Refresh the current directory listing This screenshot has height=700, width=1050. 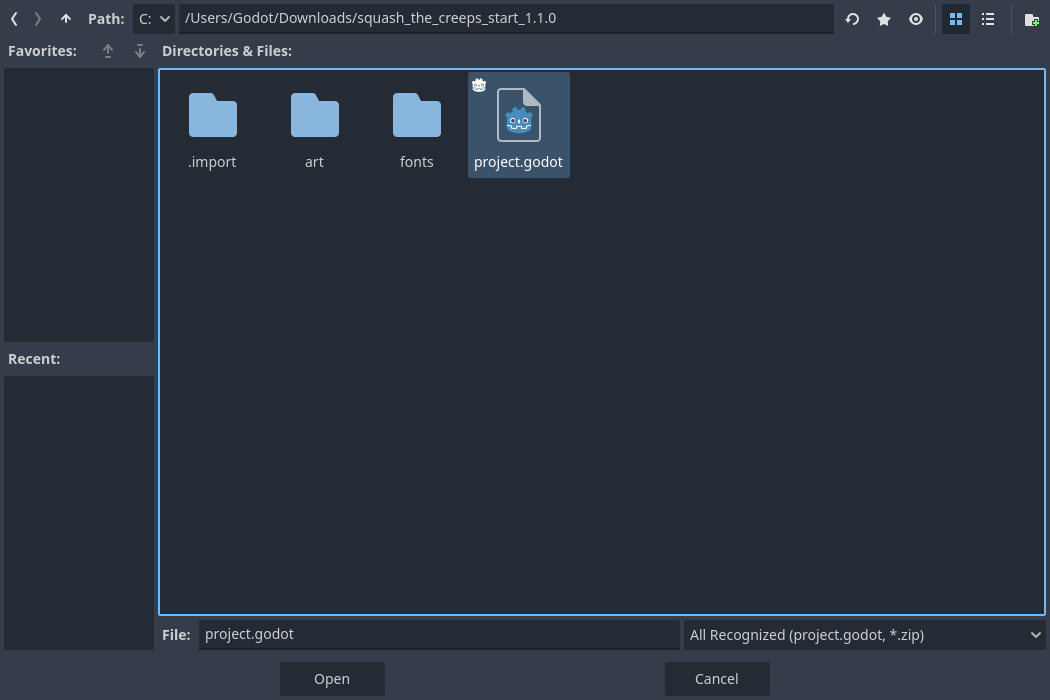click(x=851, y=19)
